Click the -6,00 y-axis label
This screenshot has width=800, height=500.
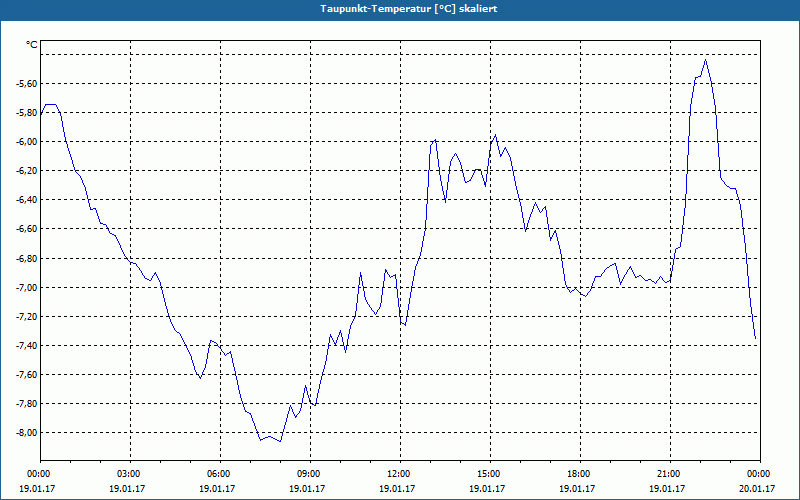(28, 141)
